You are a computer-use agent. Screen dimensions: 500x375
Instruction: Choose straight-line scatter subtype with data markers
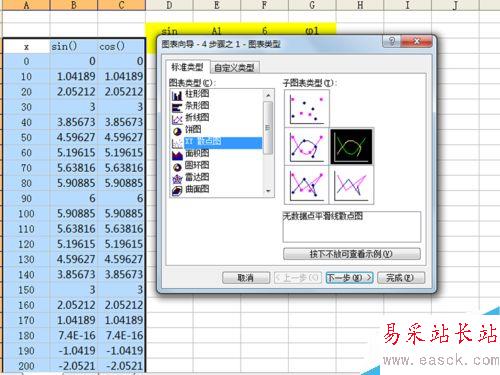point(307,185)
